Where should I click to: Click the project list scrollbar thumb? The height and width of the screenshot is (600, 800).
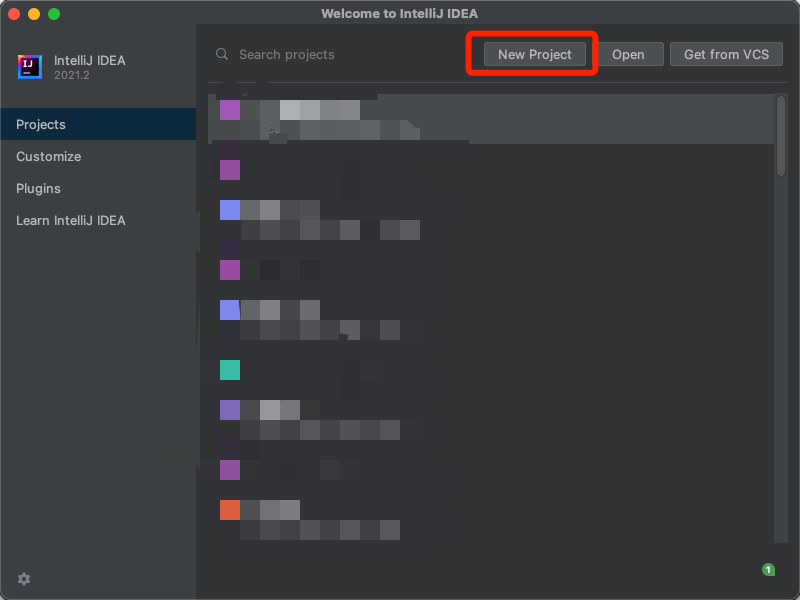point(781,135)
